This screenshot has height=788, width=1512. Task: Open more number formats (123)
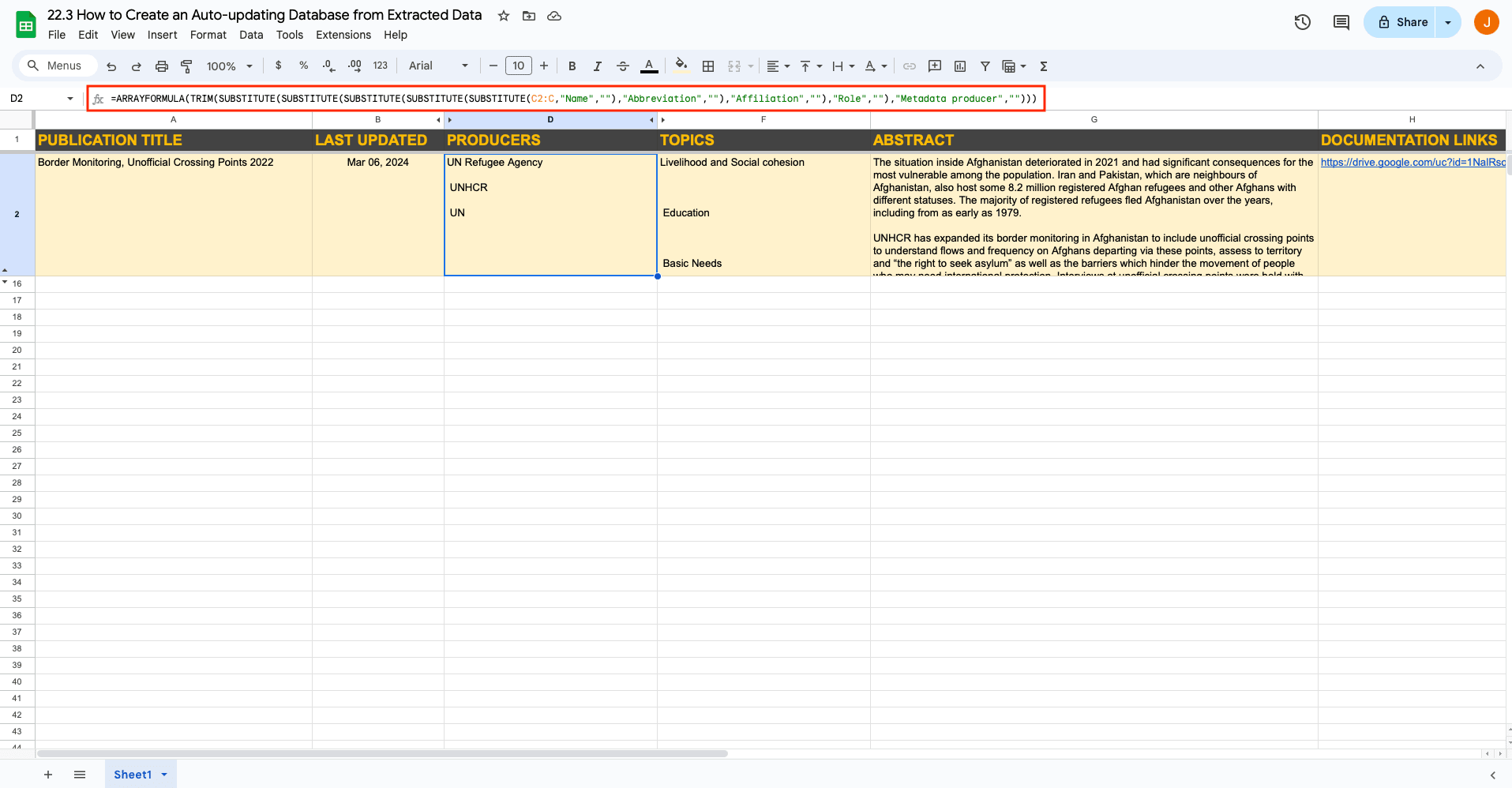pyautogui.click(x=381, y=66)
